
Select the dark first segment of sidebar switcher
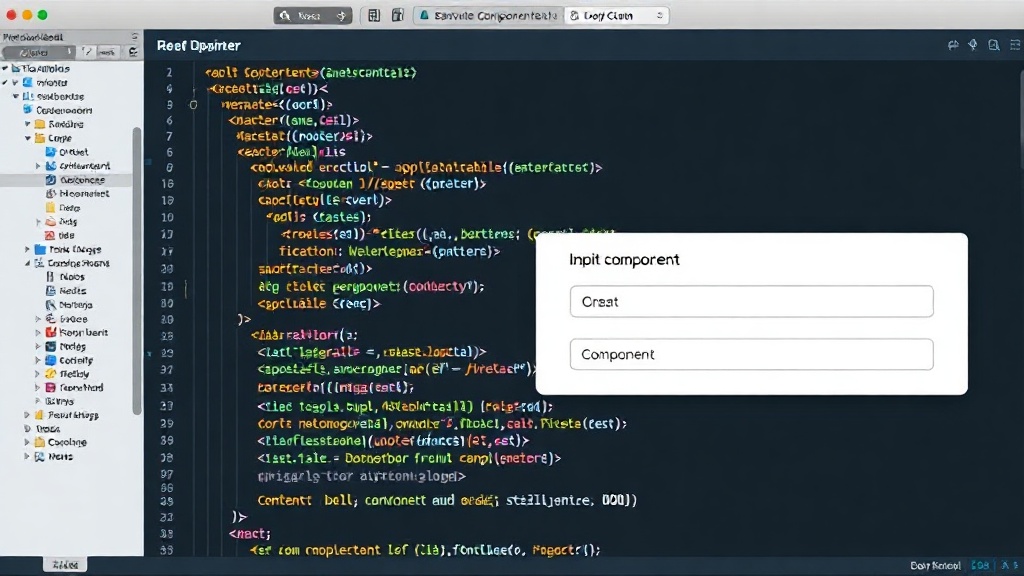37,52
